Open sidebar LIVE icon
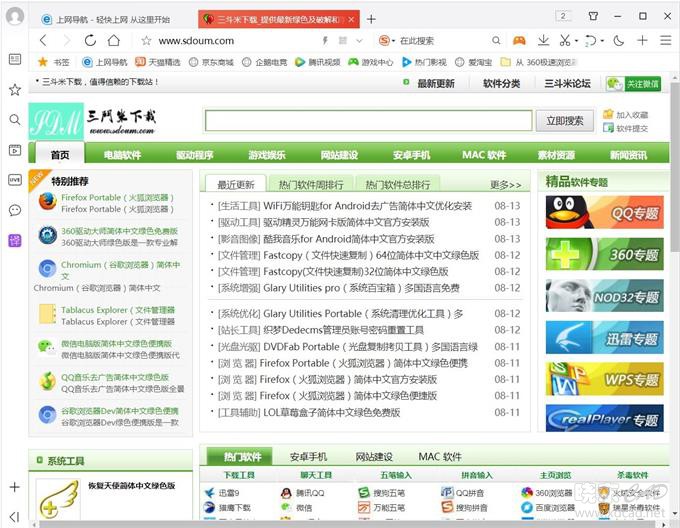 click(15, 180)
